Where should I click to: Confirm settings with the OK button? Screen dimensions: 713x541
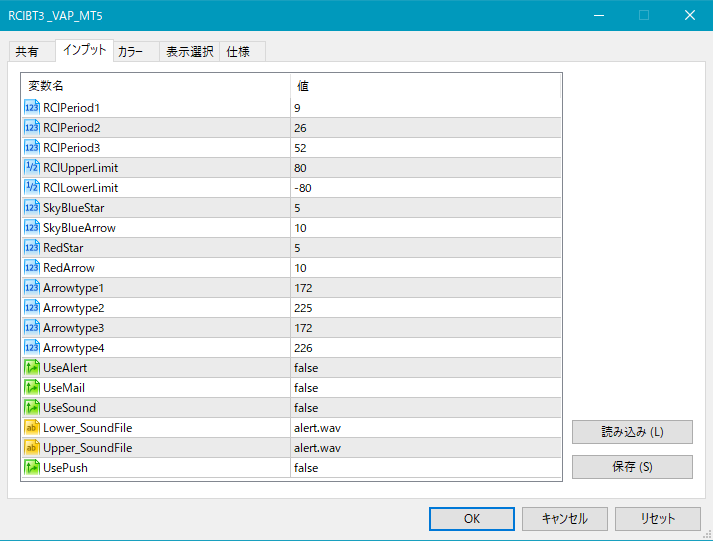[472, 519]
